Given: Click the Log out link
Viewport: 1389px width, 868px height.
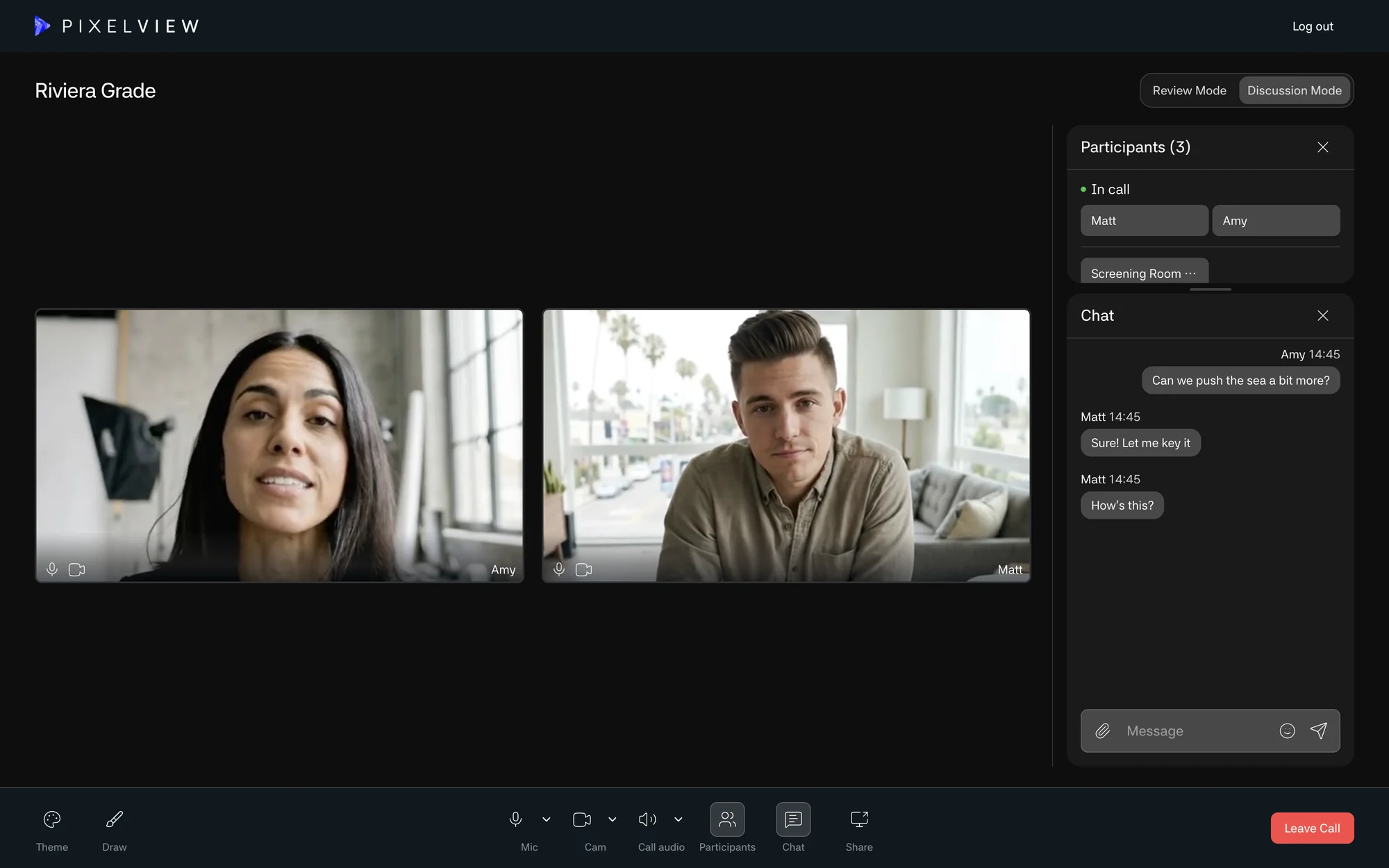Looking at the screenshot, I should pos(1313,26).
